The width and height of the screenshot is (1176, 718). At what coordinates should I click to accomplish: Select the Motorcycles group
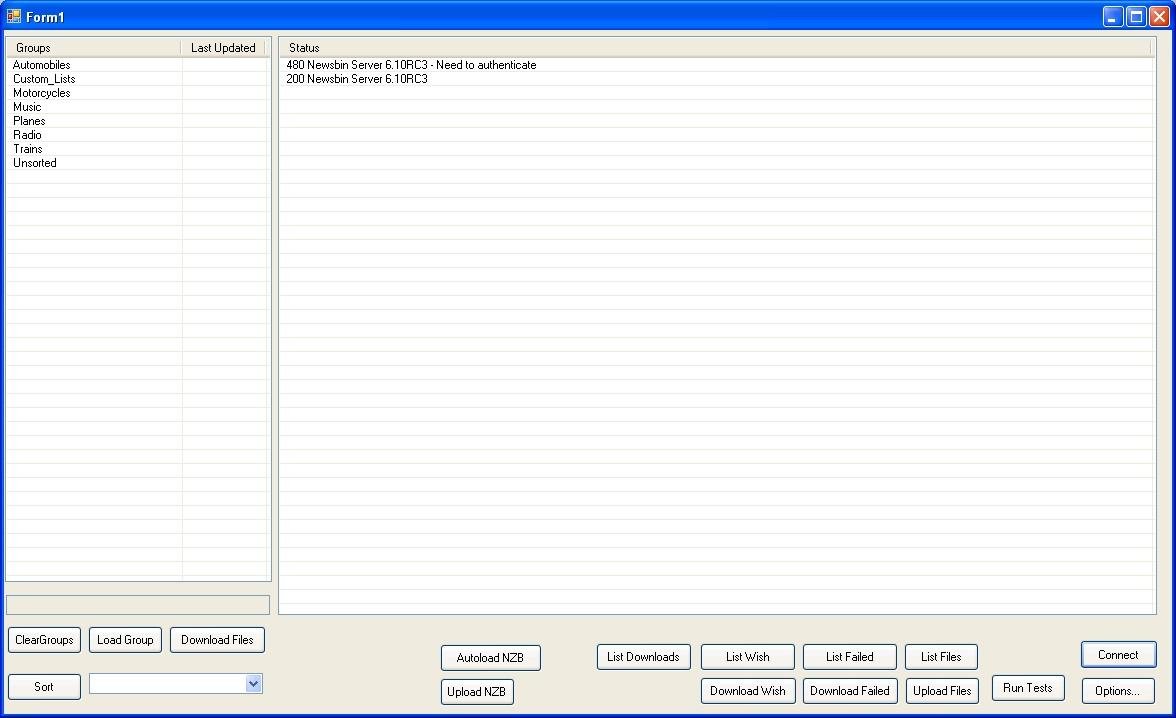(x=41, y=93)
